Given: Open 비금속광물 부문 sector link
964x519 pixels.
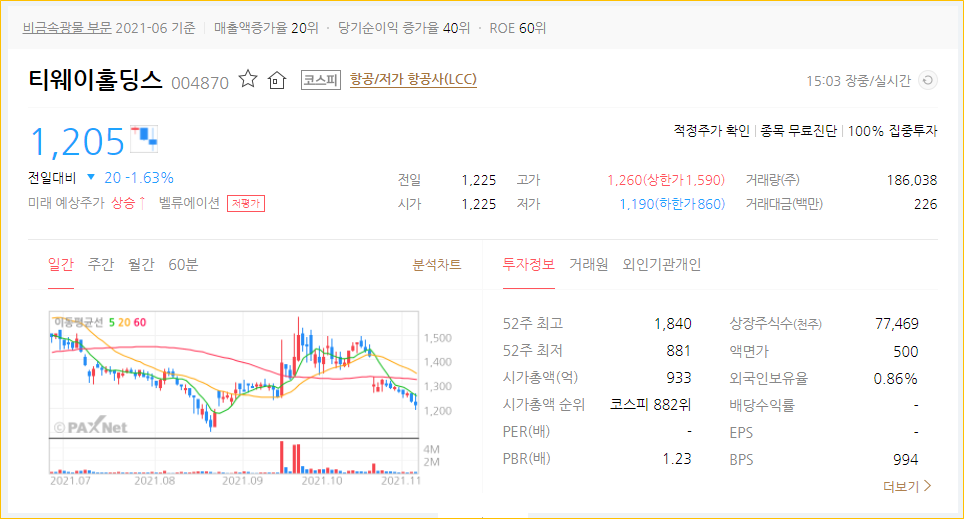Looking at the screenshot, I should [67, 28].
